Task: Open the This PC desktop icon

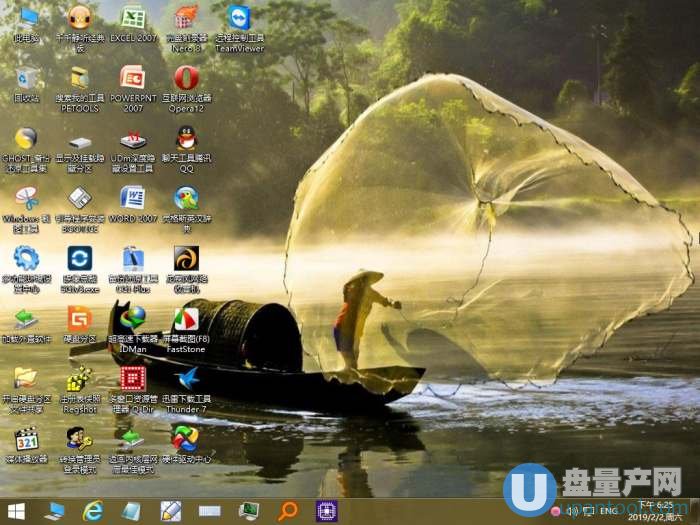Action: (x=27, y=26)
